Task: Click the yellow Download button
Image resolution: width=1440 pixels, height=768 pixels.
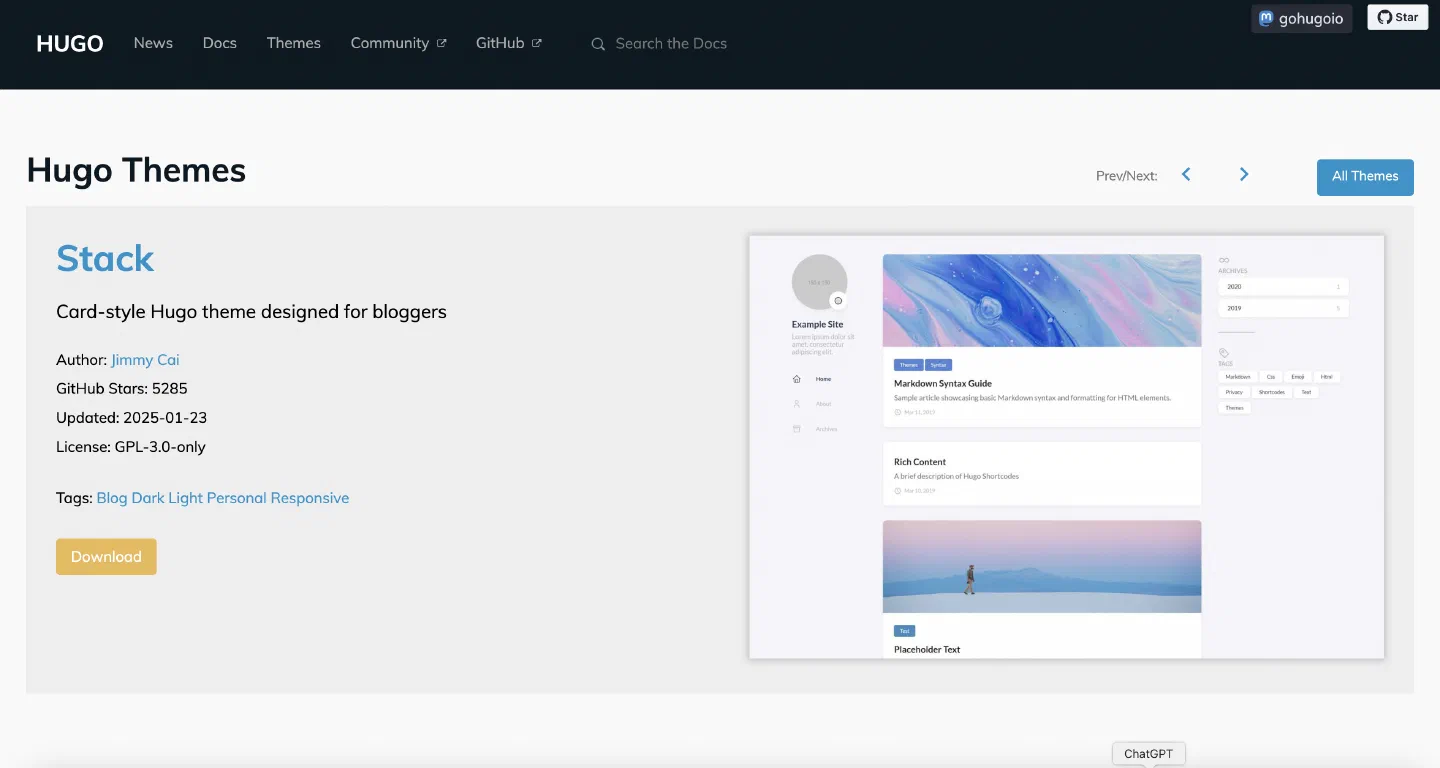Action: point(106,557)
